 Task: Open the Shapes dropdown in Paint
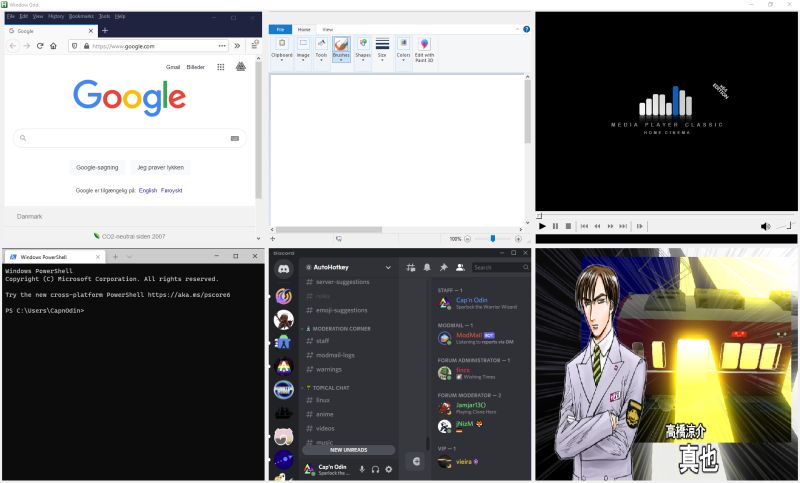tap(363, 50)
